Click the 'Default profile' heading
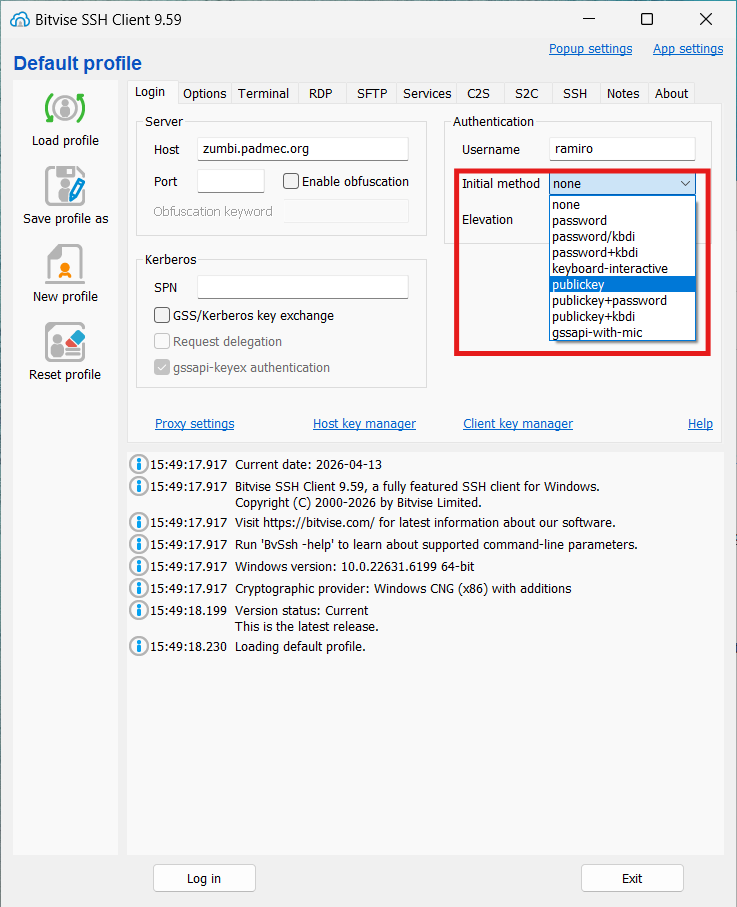This screenshot has height=907, width=737. click(x=78, y=63)
